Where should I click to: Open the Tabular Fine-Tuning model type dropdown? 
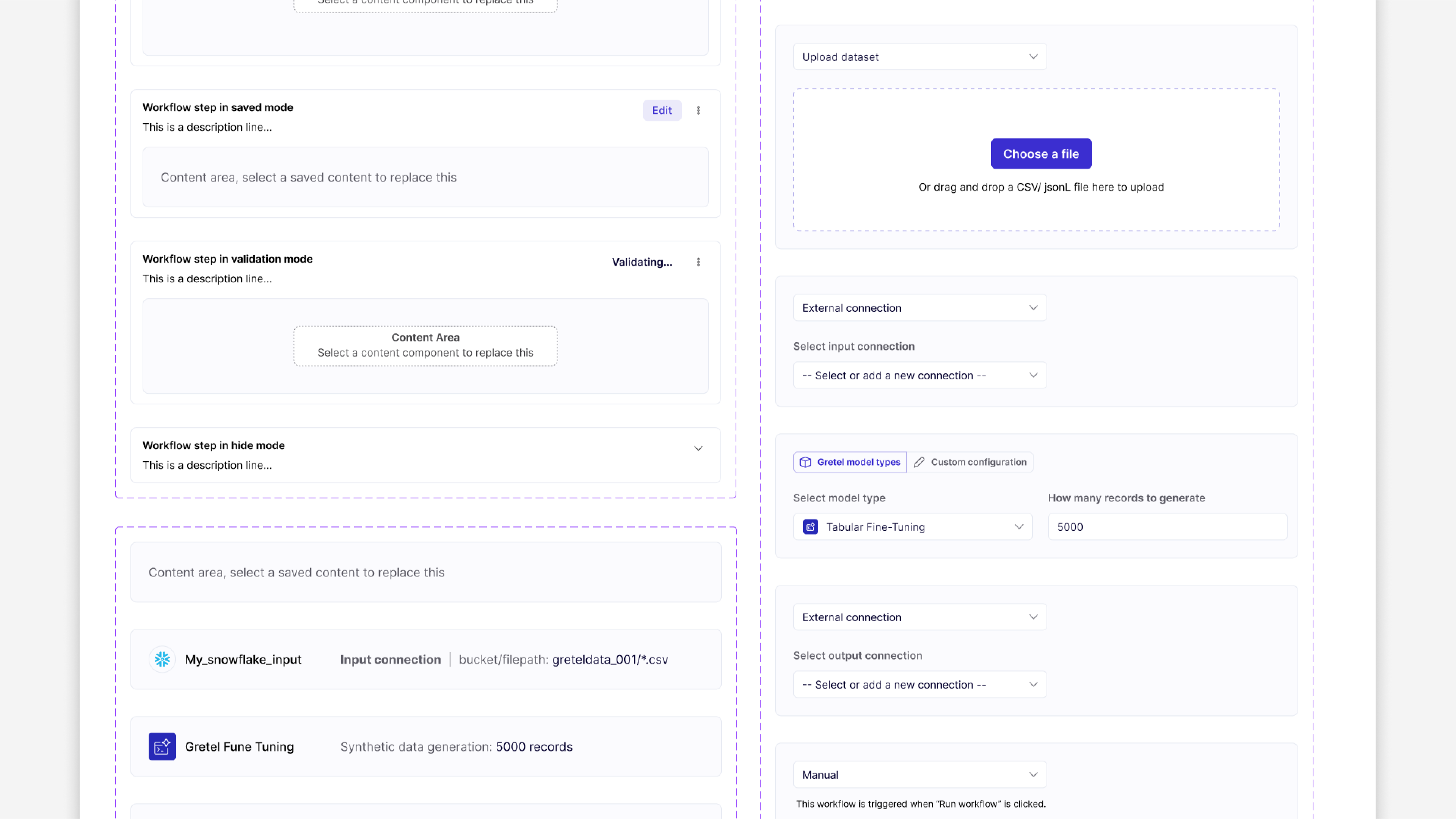[913, 527]
